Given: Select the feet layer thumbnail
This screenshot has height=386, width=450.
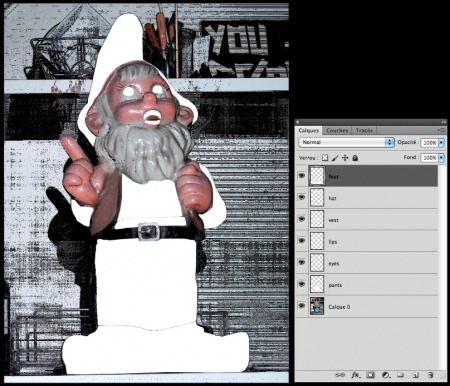Looking at the screenshot, I should coord(317,176).
